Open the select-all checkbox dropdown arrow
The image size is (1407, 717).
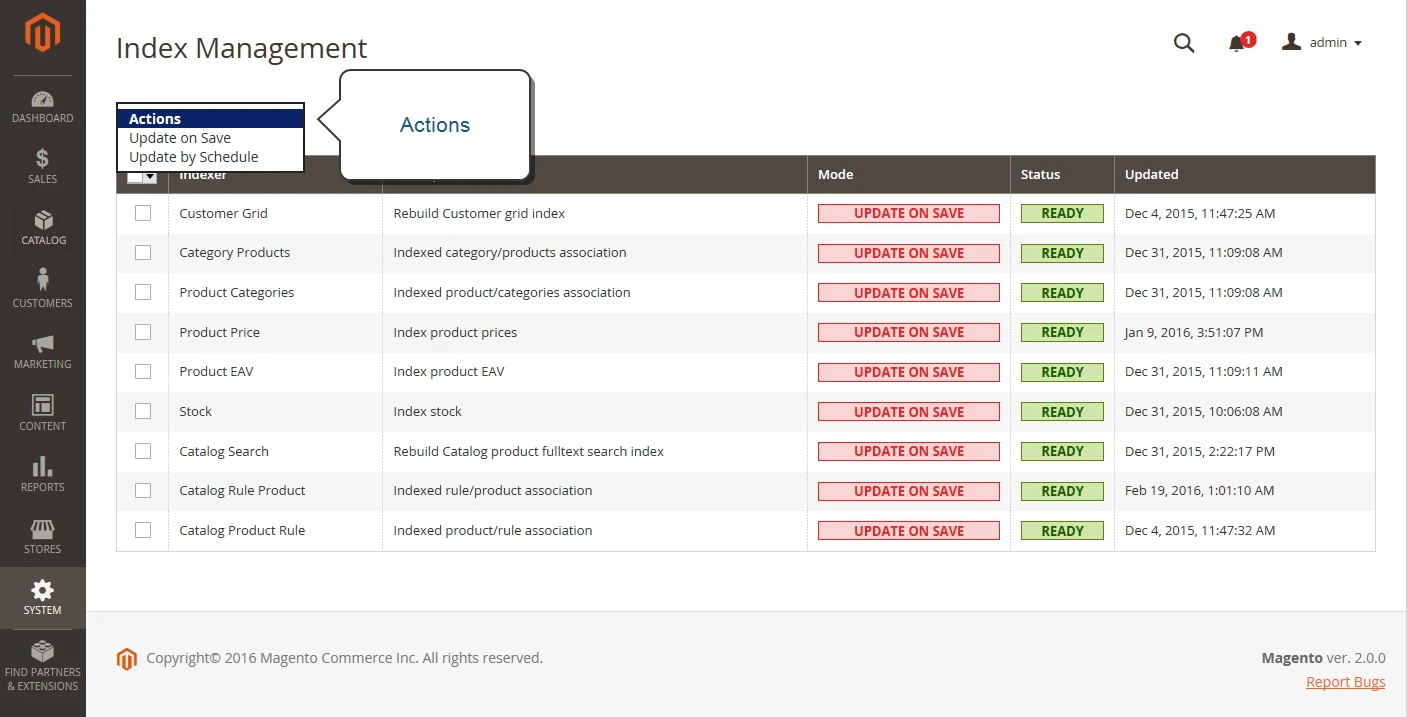tap(150, 177)
